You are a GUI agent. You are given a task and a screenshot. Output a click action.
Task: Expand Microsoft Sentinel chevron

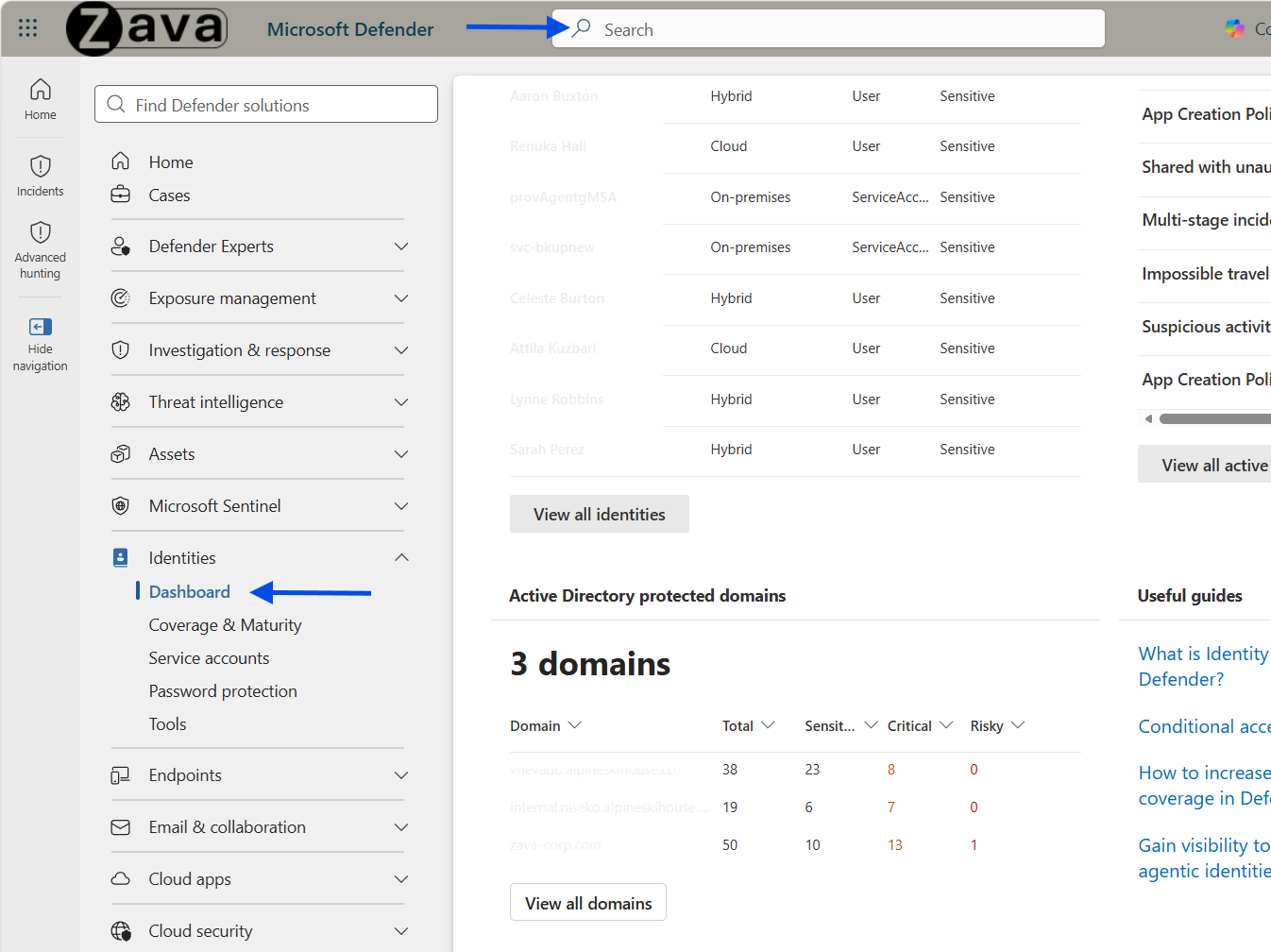[401, 506]
